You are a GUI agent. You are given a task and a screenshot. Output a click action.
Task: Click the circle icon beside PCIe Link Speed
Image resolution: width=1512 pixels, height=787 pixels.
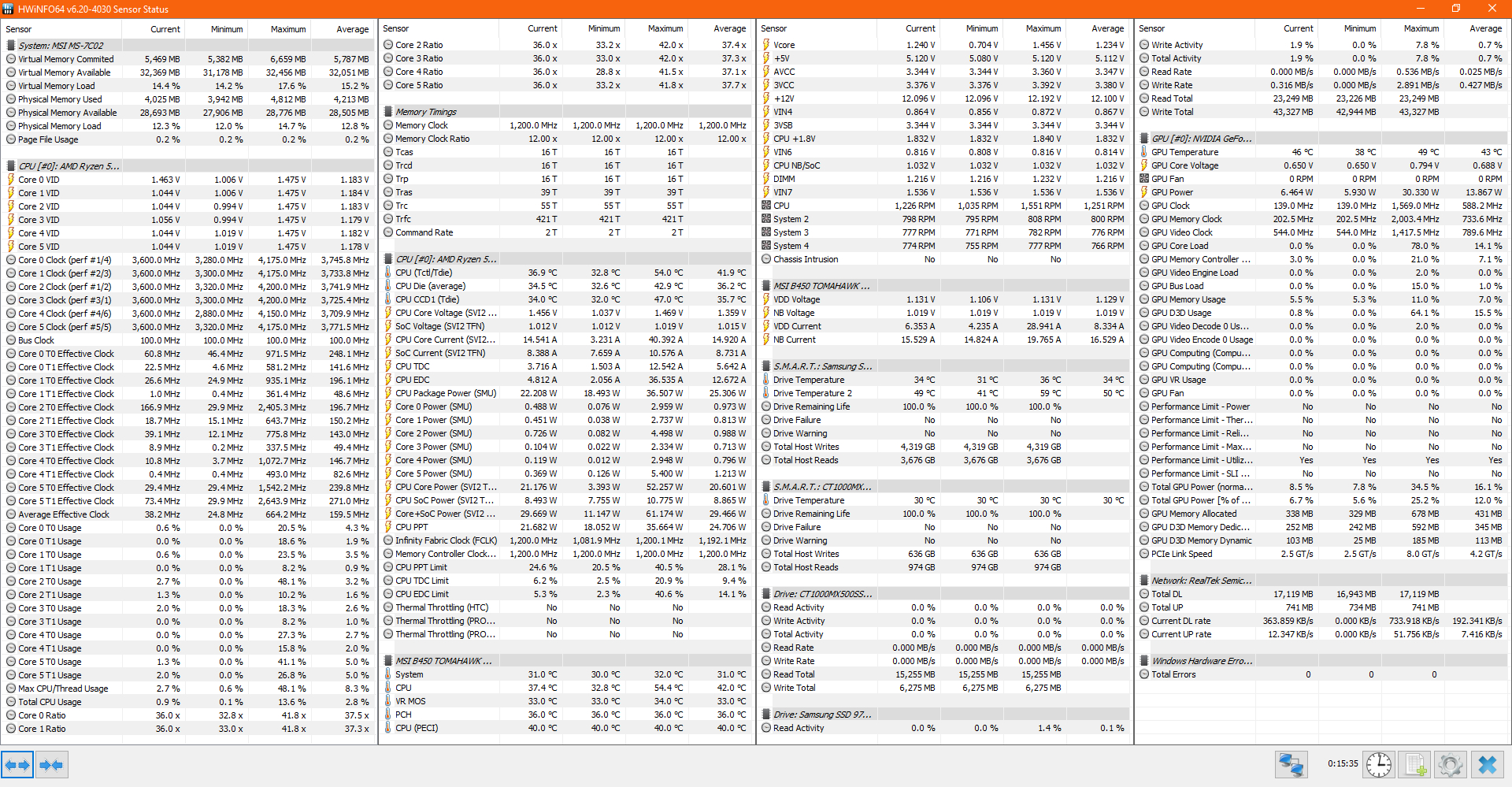click(1144, 554)
